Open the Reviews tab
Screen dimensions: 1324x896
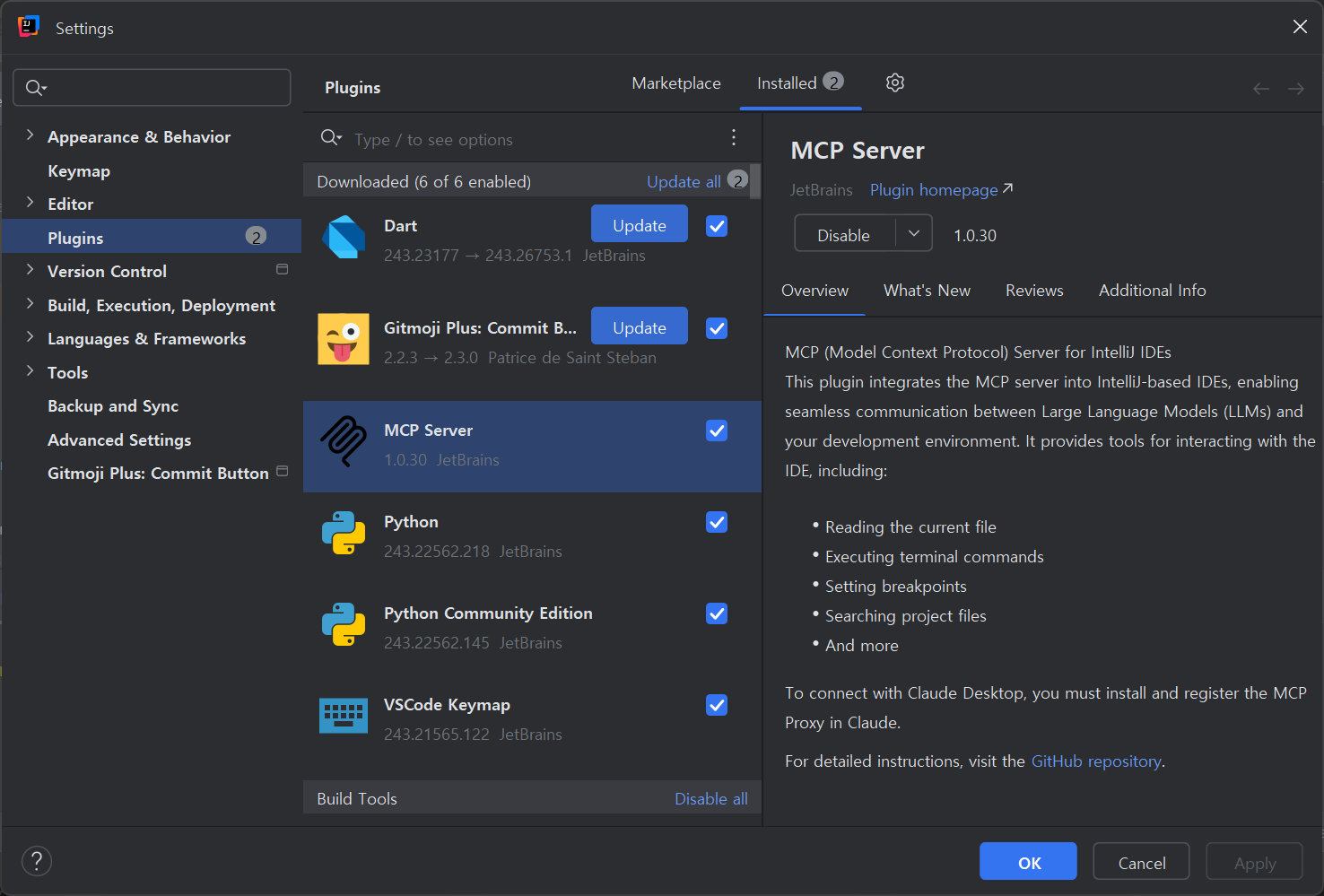click(1034, 291)
